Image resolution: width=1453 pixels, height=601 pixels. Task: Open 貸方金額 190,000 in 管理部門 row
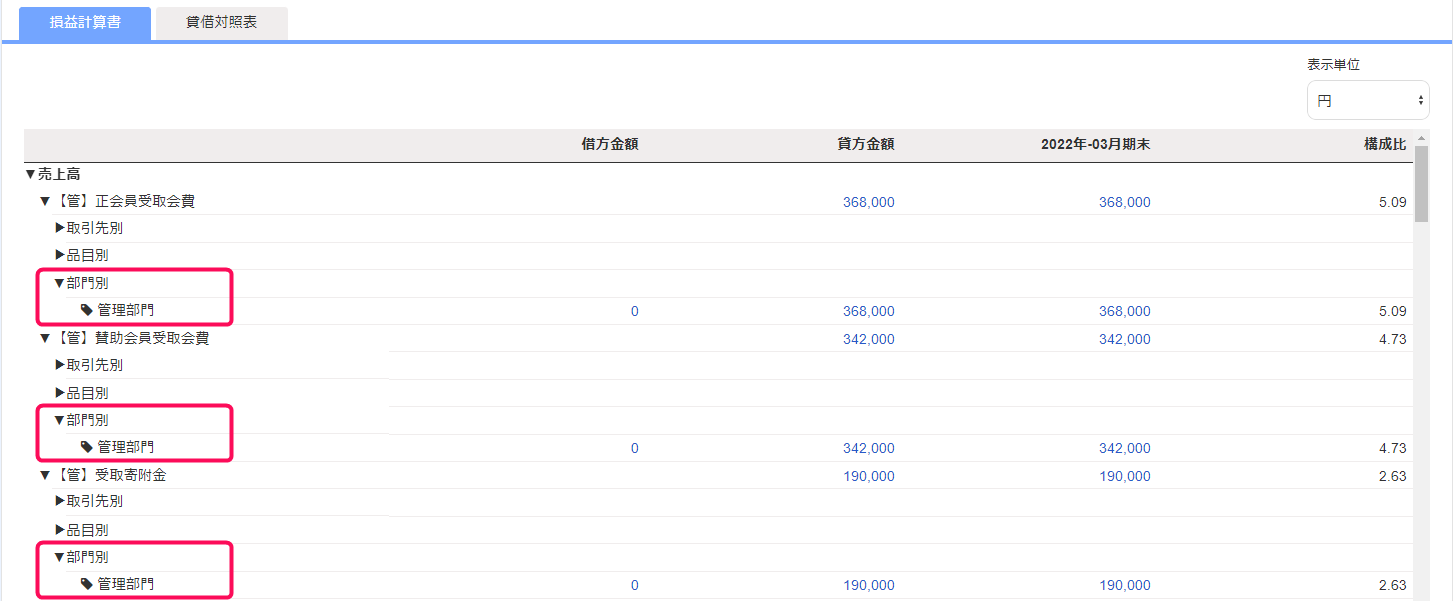click(869, 585)
